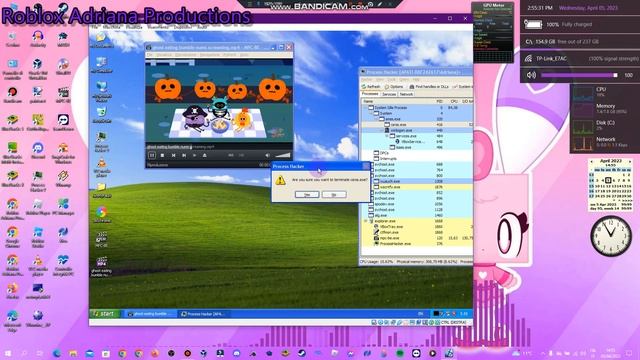Click Find handles or DLLs button
The width and height of the screenshot is (640, 360).
(429, 87)
